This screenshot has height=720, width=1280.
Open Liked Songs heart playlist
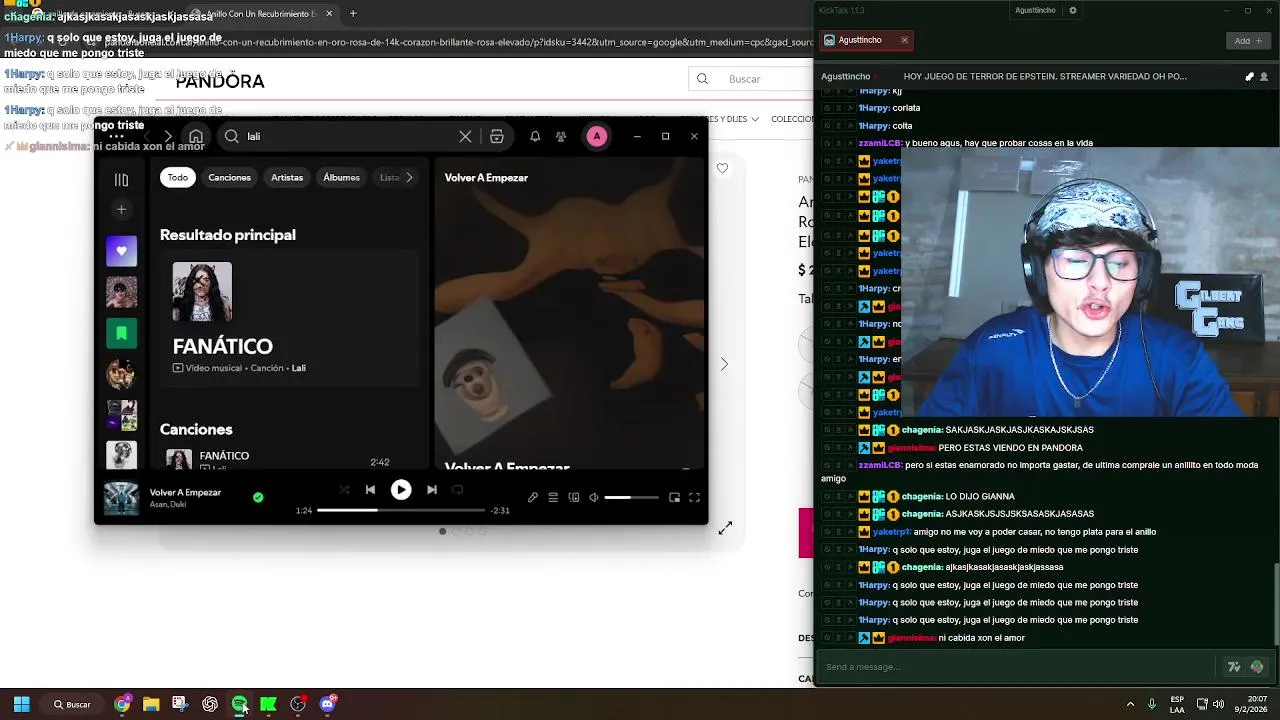click(121, 251)
